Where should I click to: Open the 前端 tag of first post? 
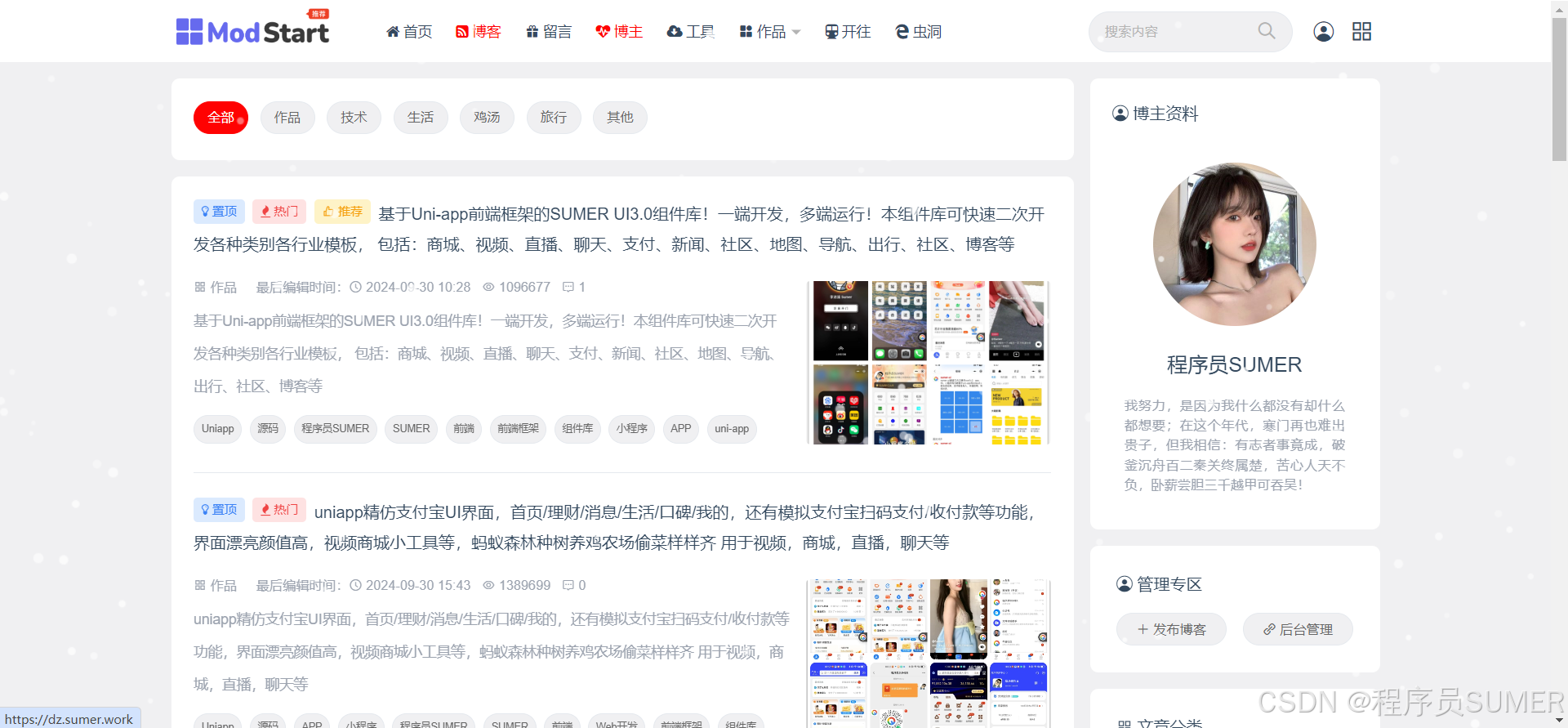464,429
